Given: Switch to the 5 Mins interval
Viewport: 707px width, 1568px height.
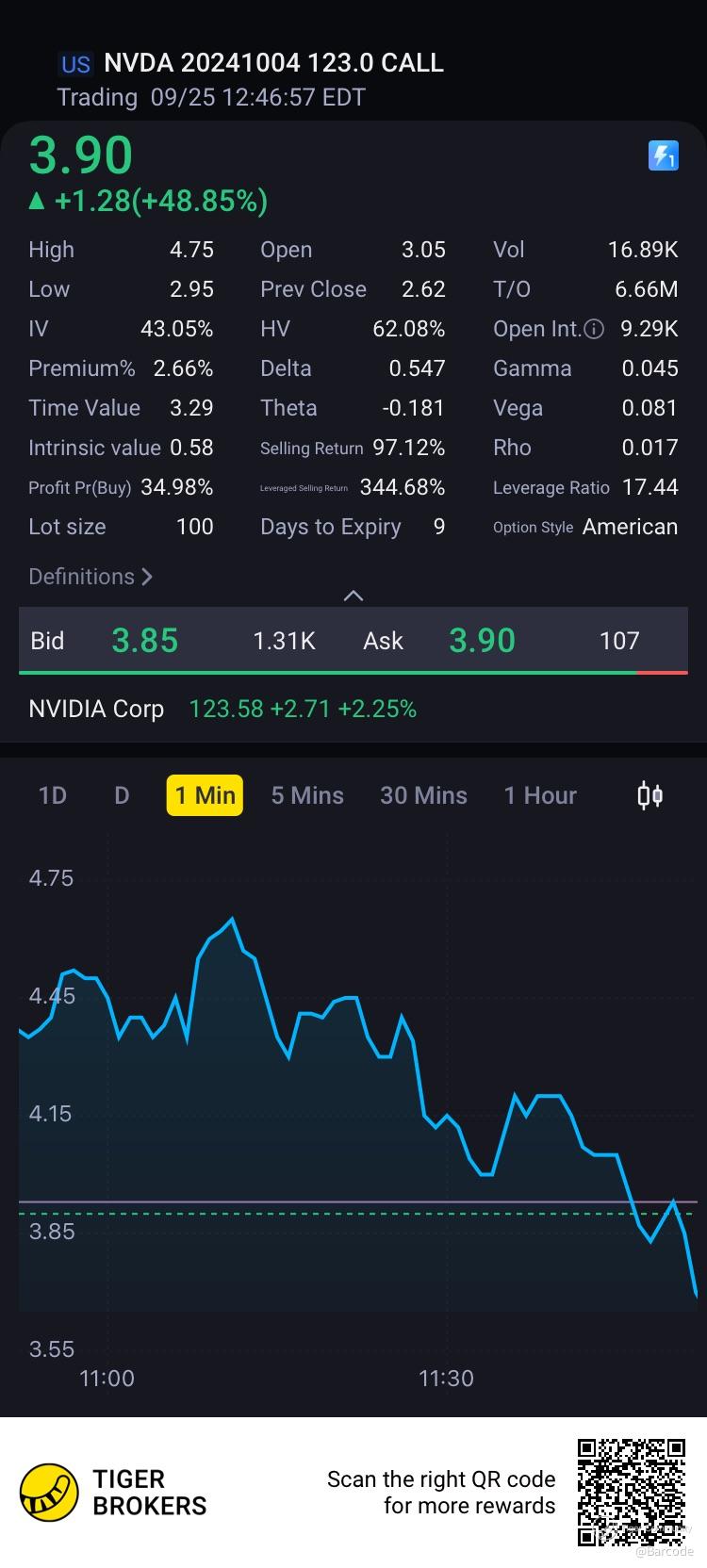Looking at the screenshot, I should [307, 795].
